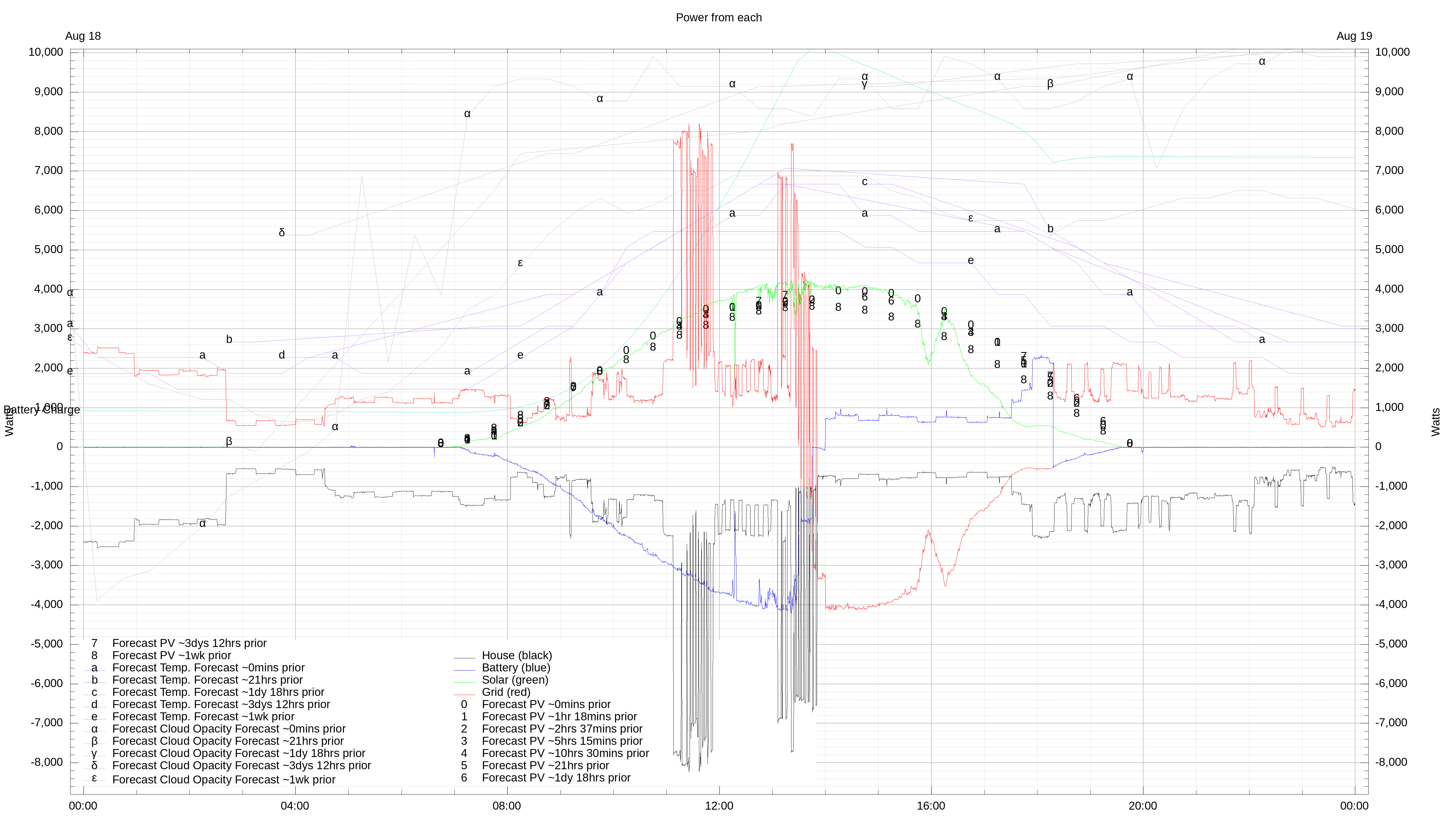
Task: Click the left axis '0' label
Action: tap(59, 446)
